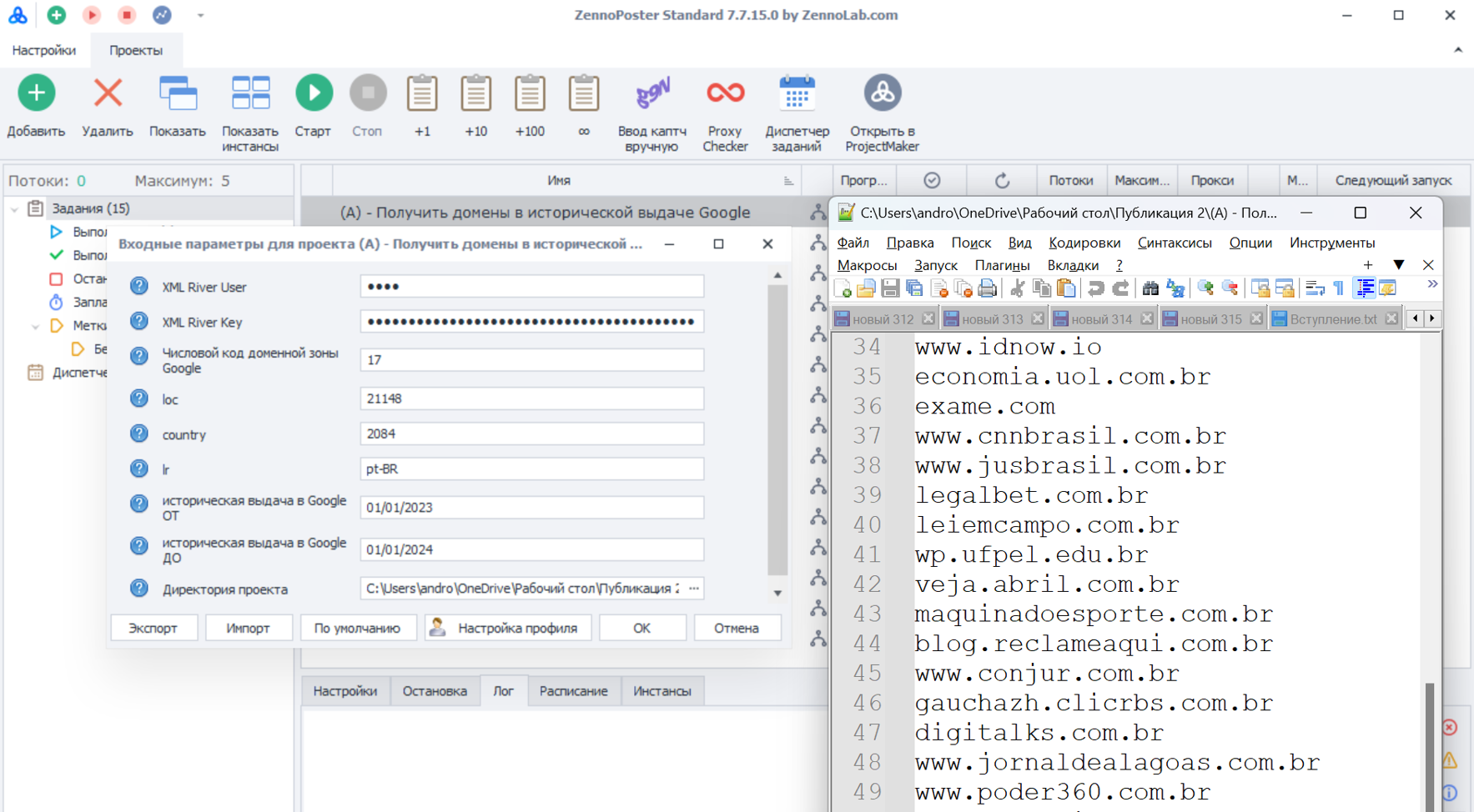Click the Print icon in Notepad++ toolbar
Screen dimensions: 1474x812
click(x=987, y=288)
